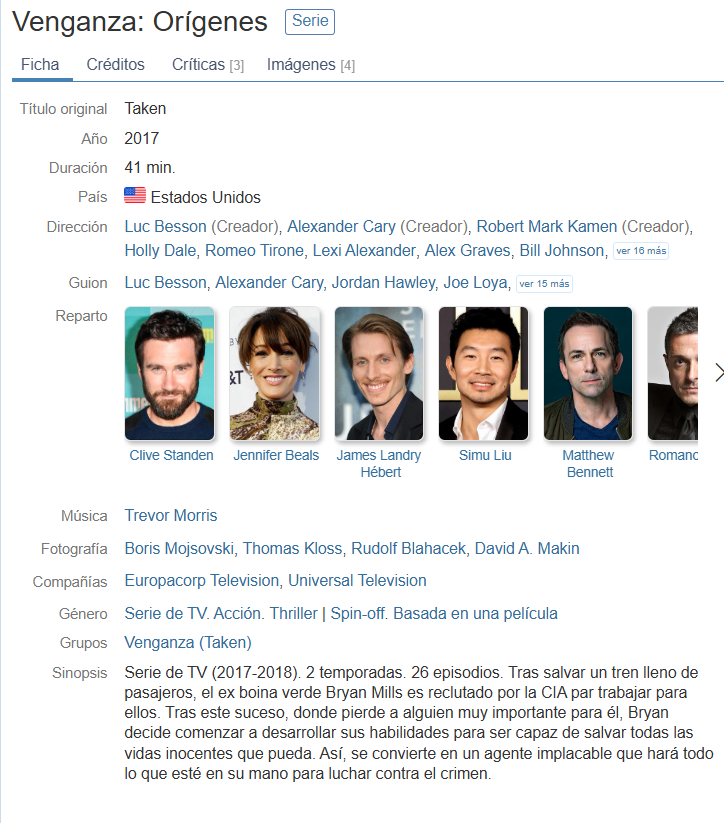Select director Romeo Tirone

click(254, 250)
